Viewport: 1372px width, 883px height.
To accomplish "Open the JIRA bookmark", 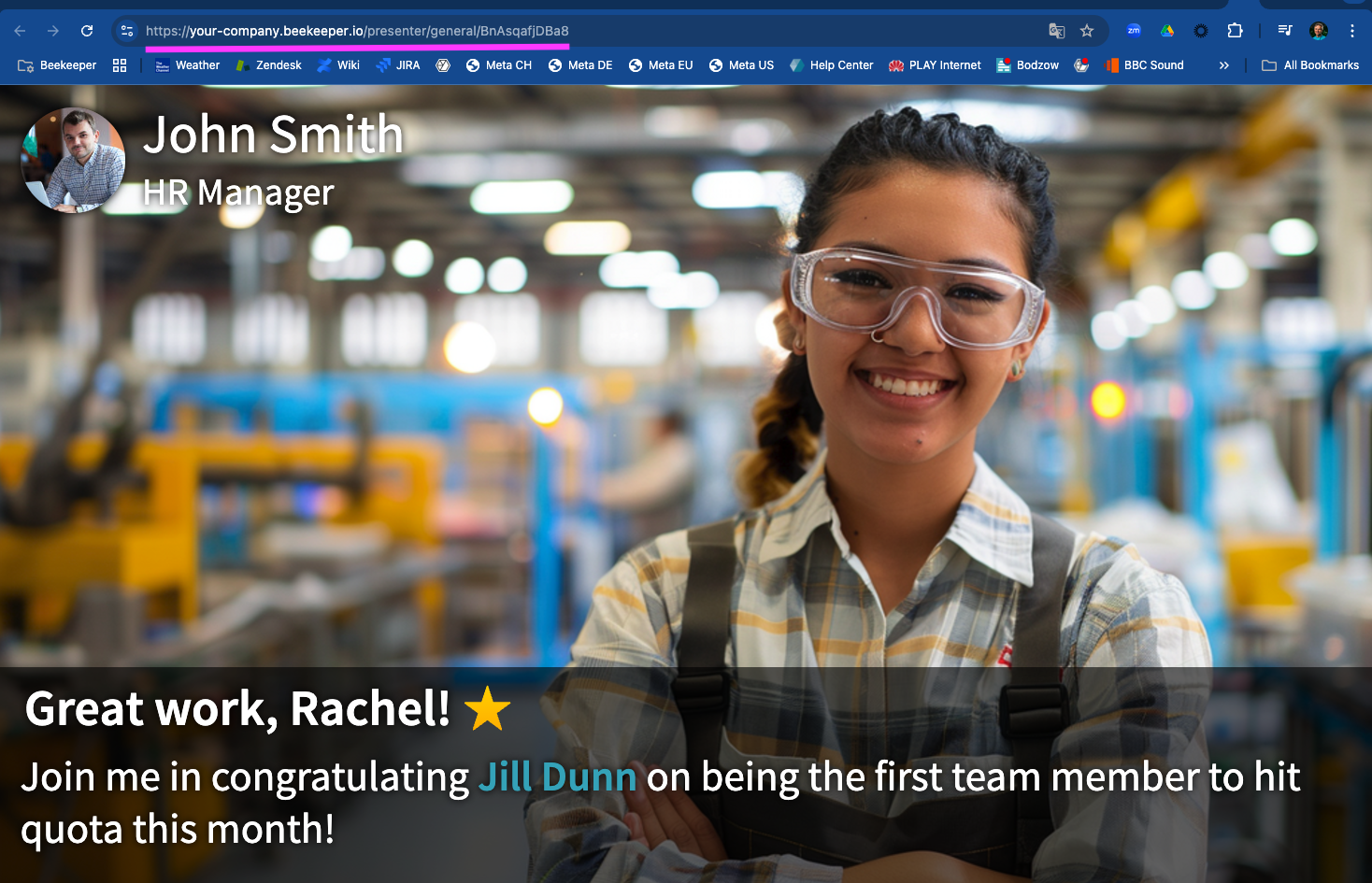I will pyautogui.click(x=398, y=65).
